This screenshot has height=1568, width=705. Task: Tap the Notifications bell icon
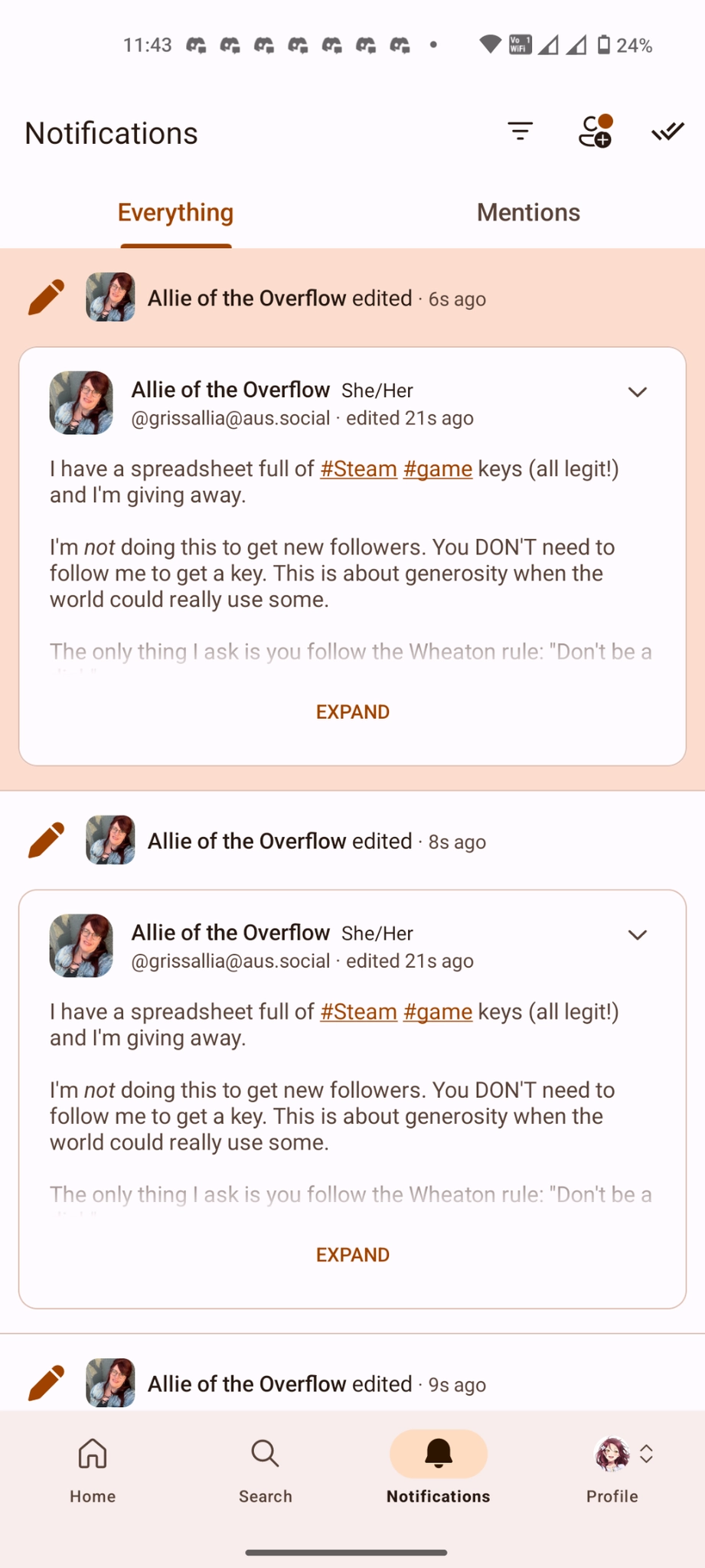click(x=439, y=1453)
